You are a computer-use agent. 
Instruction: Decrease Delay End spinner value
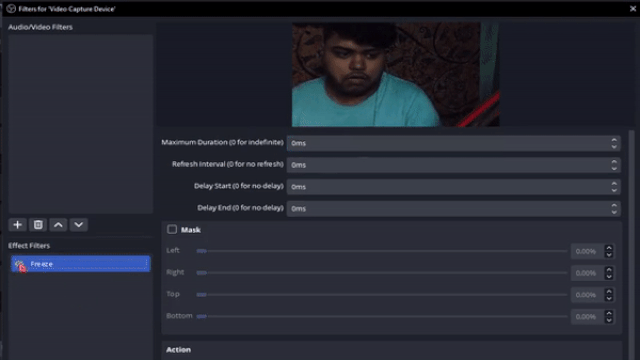614,212
